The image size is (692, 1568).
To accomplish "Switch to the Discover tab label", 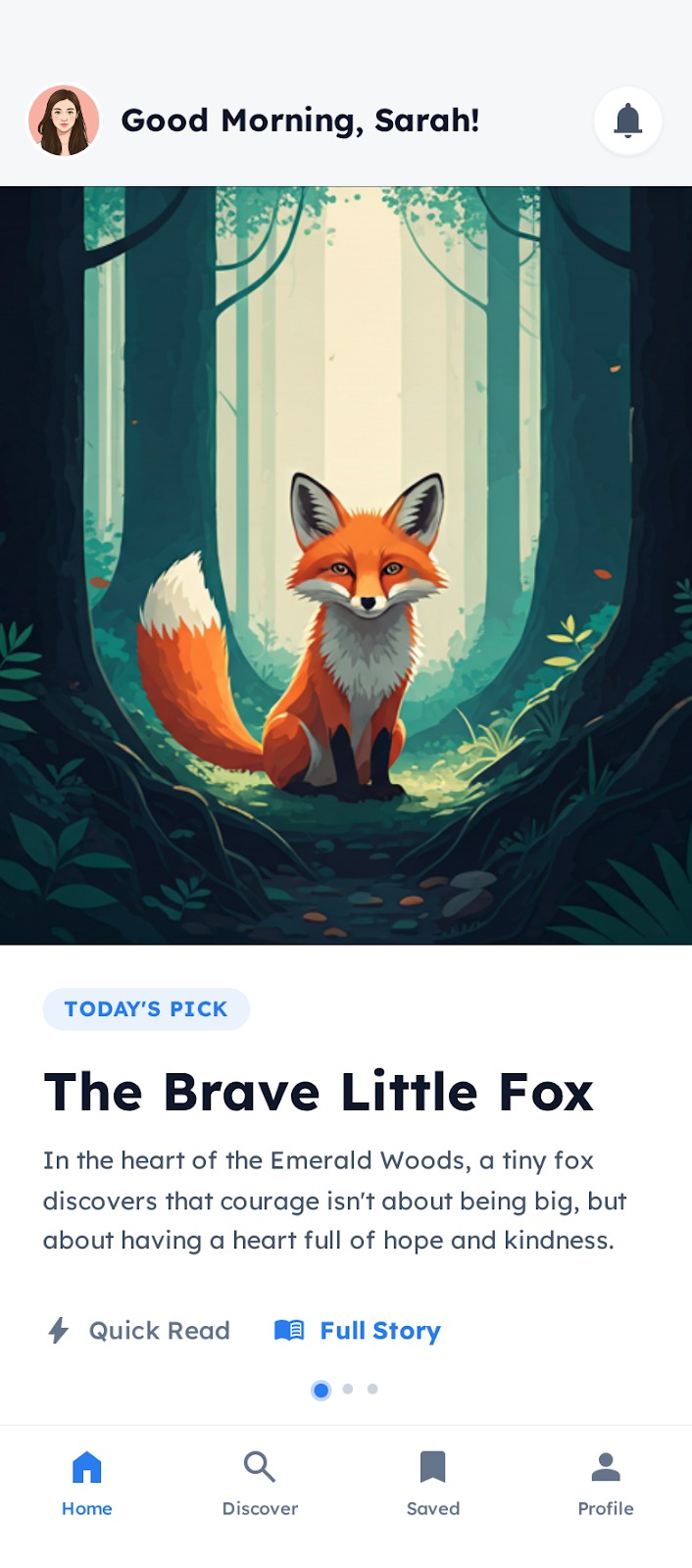I will pos(260,1508).
